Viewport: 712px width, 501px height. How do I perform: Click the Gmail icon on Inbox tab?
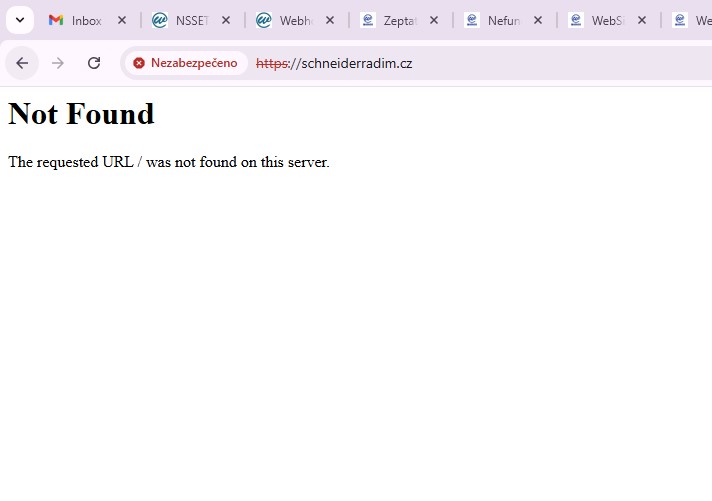(56, 20)
